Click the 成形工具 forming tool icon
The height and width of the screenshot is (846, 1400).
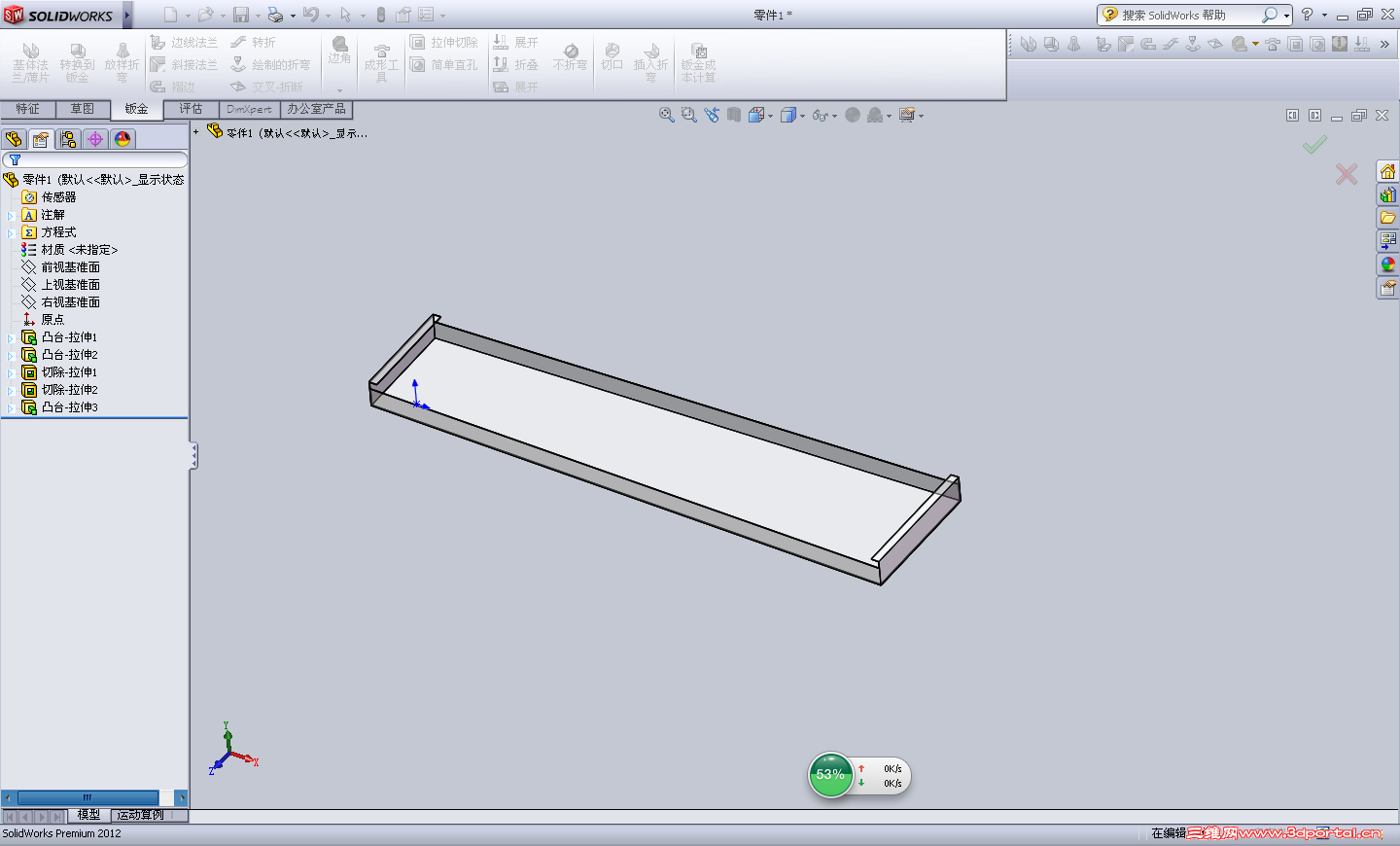(381, 63)
